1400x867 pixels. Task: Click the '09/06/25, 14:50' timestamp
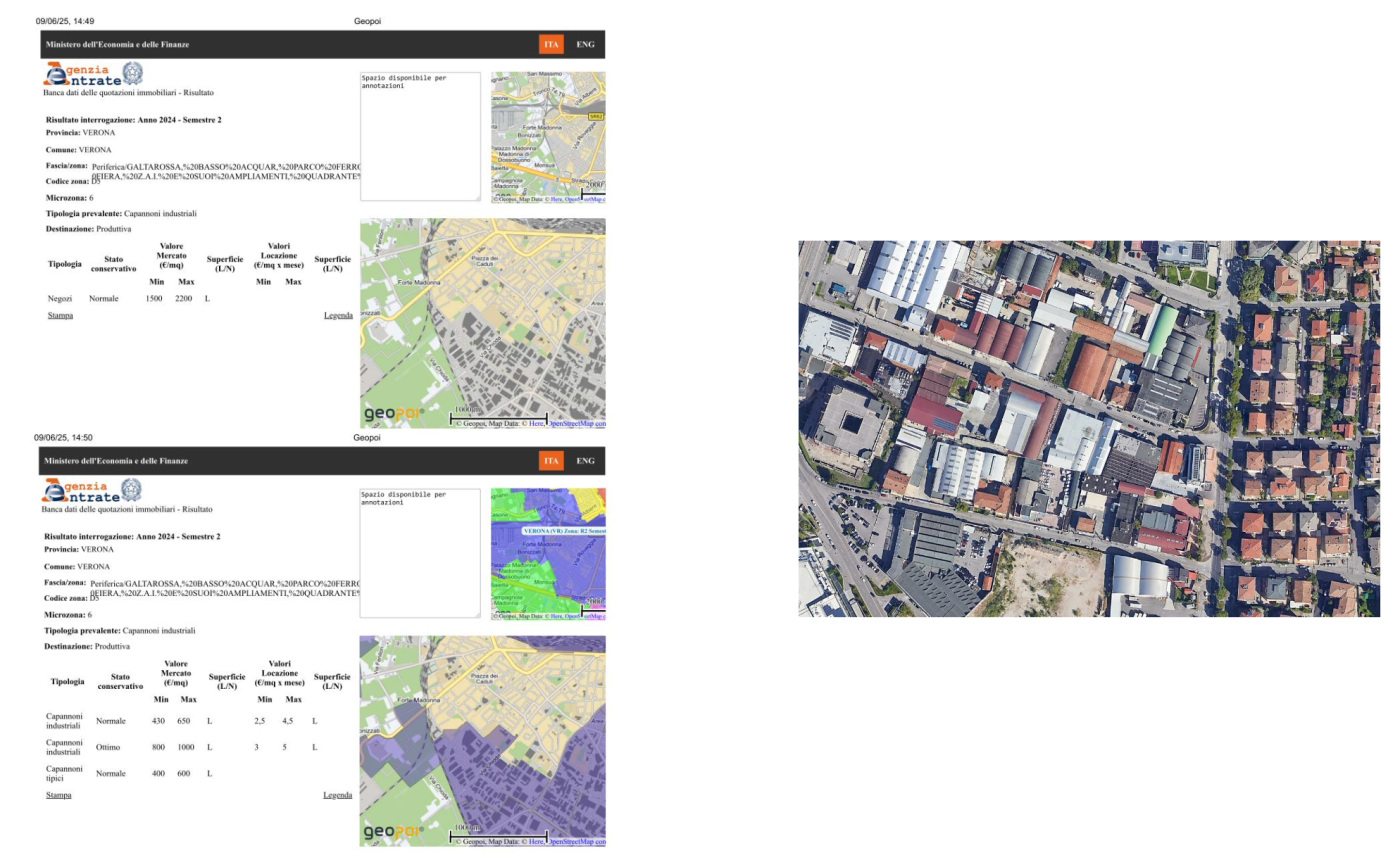point(63,438)
